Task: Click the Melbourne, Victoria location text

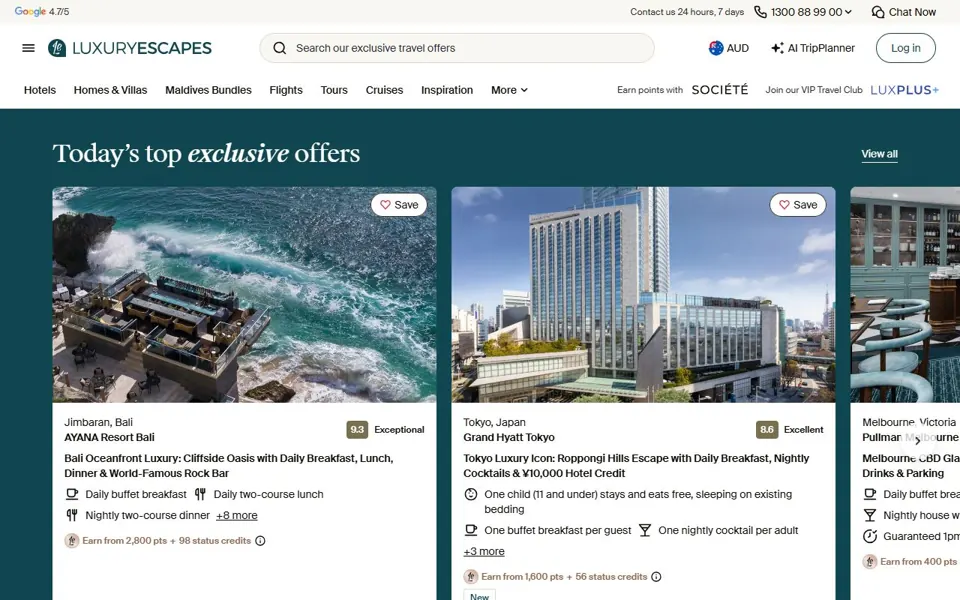Action: click(909, 422)
